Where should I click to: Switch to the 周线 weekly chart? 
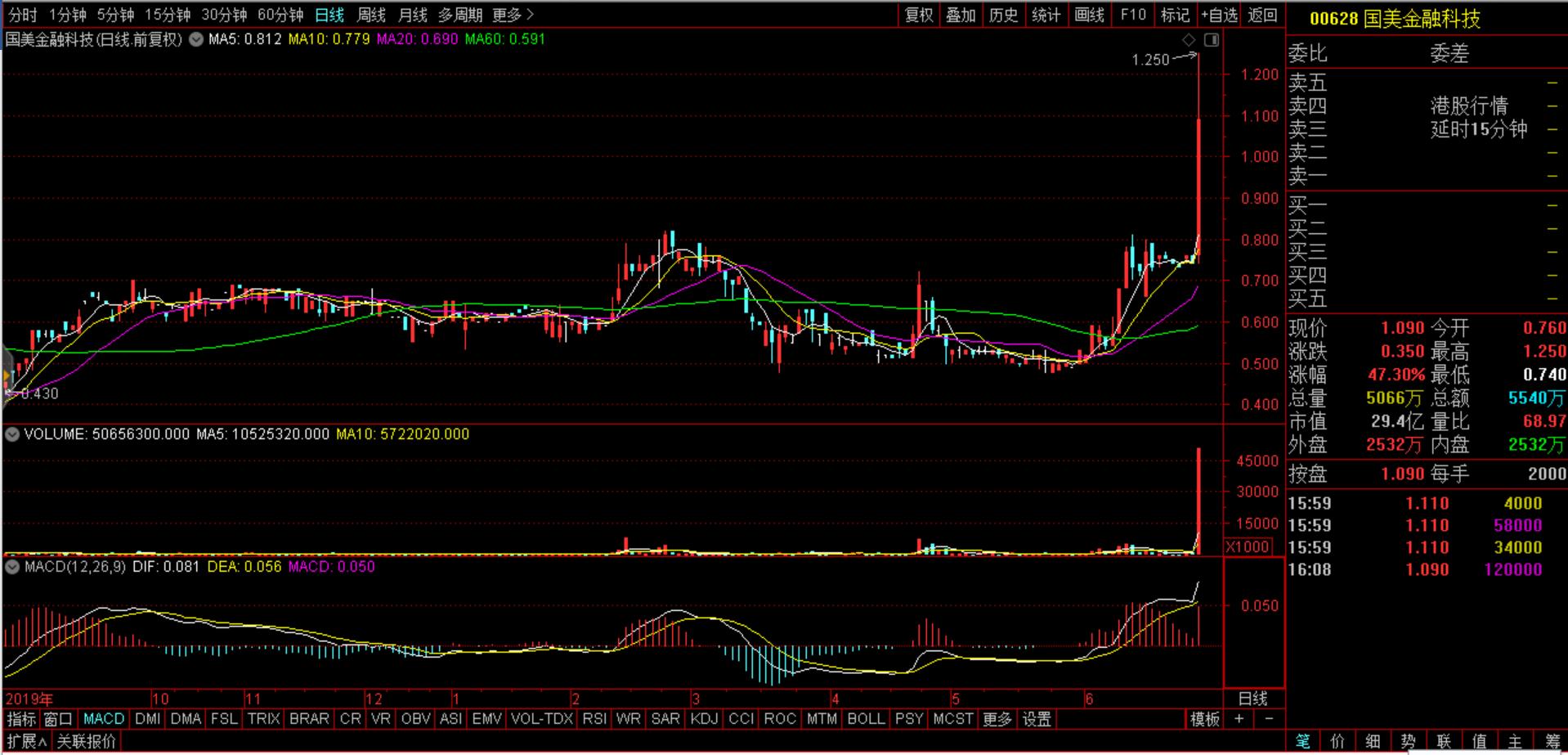click(x=371, y=15)
